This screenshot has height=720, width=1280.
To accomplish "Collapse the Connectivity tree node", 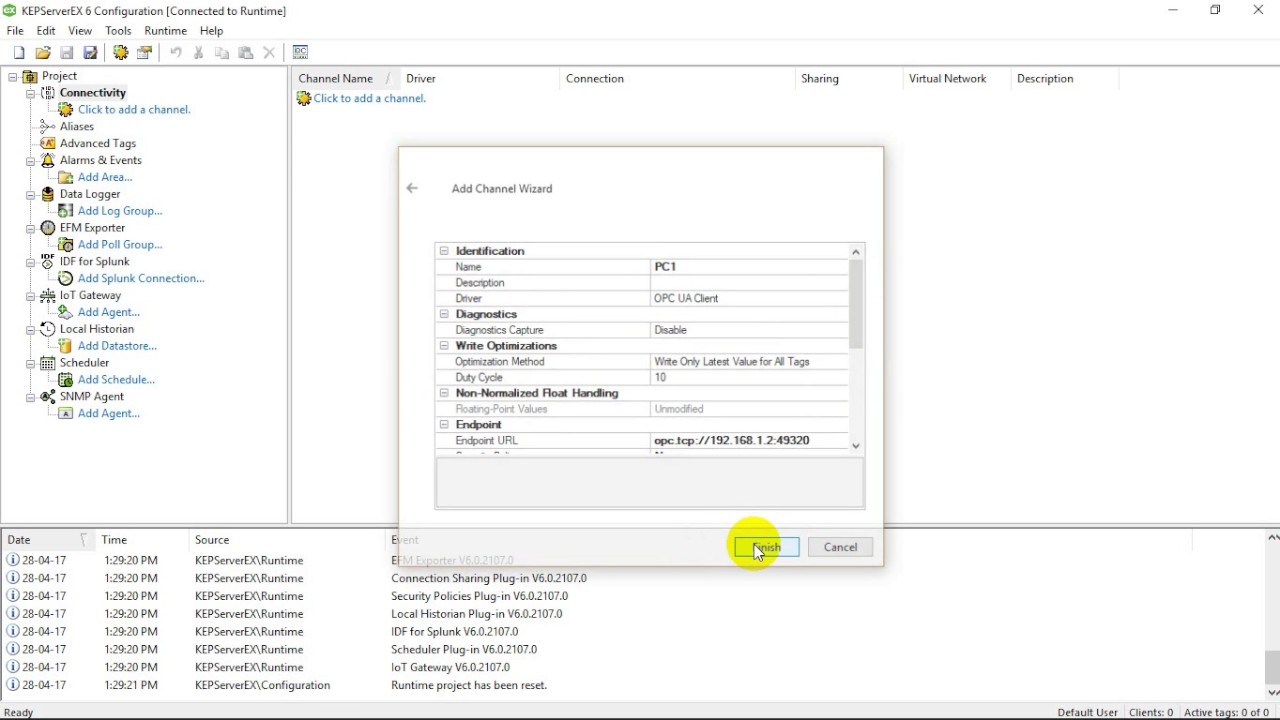I will click(x=30, y=93).
